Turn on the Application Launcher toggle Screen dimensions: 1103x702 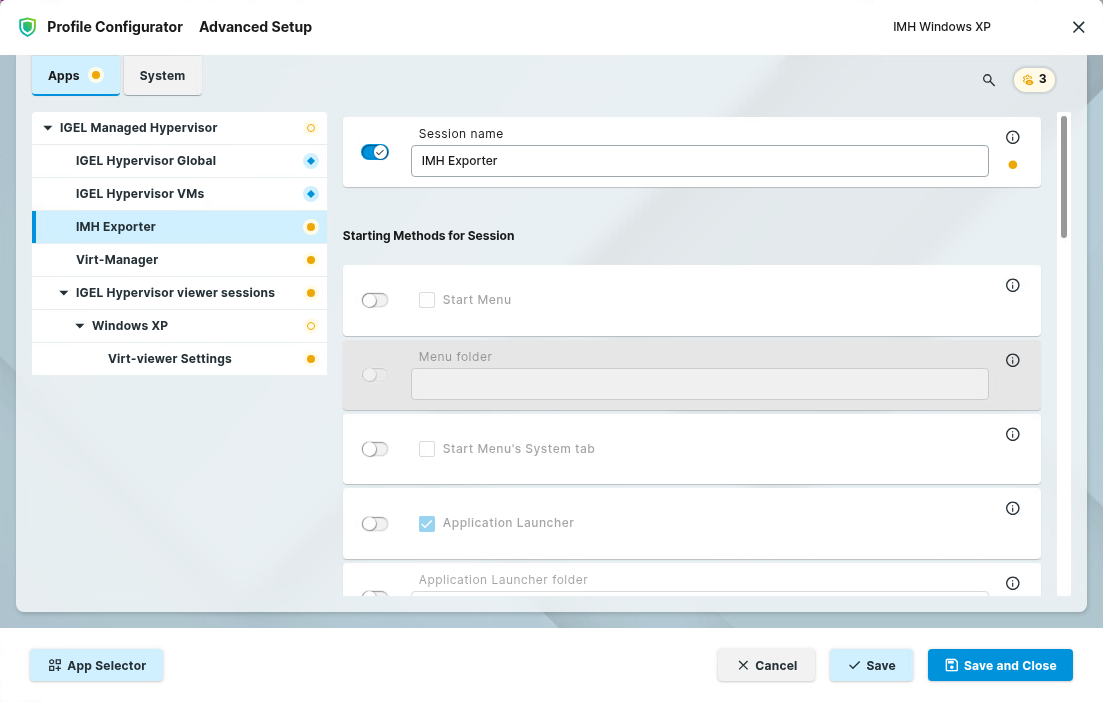coord(374,524)
